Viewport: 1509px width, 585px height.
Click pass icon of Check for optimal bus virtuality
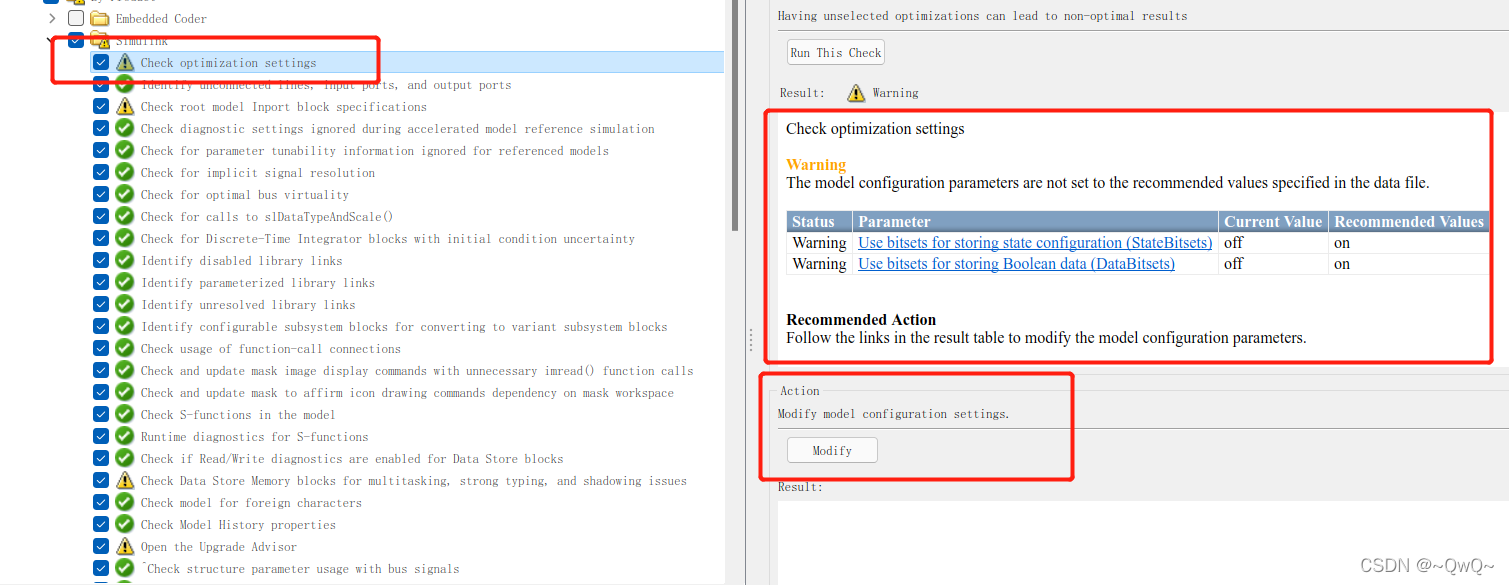pos(124,194)
